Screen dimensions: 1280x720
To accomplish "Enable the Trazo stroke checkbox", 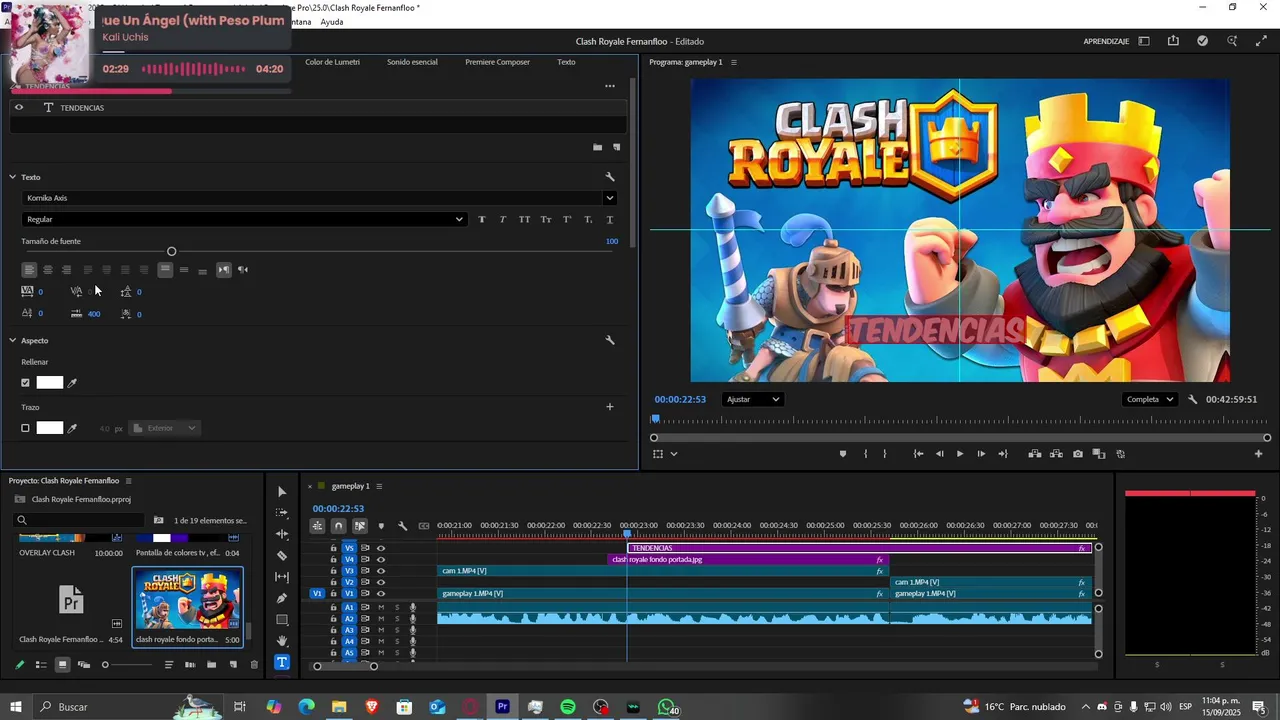I will point(25,428).
